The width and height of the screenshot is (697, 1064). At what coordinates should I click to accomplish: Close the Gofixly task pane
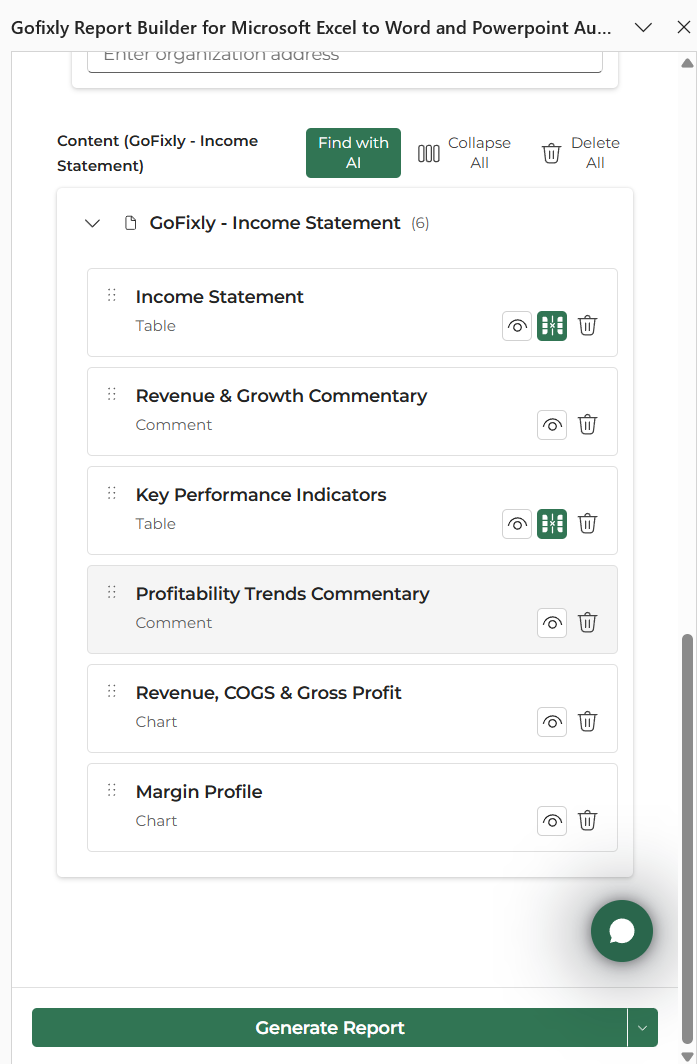(x=684, y=27)
